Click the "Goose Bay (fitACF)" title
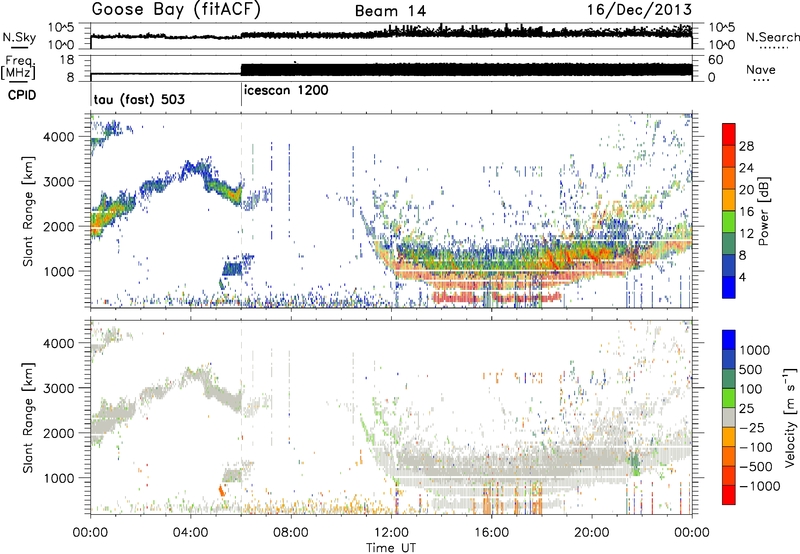 tap(176, 10)
